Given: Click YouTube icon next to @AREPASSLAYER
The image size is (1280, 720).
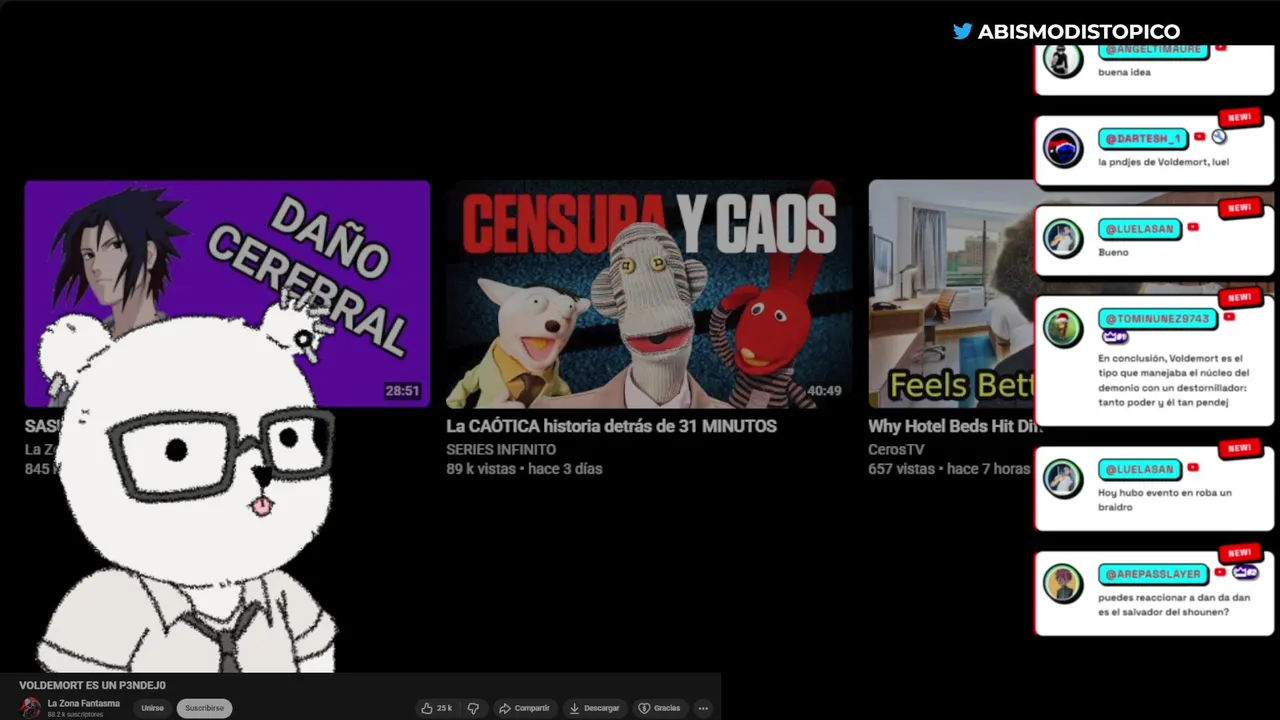Looking at the screenshot, I should point(1219,573).
